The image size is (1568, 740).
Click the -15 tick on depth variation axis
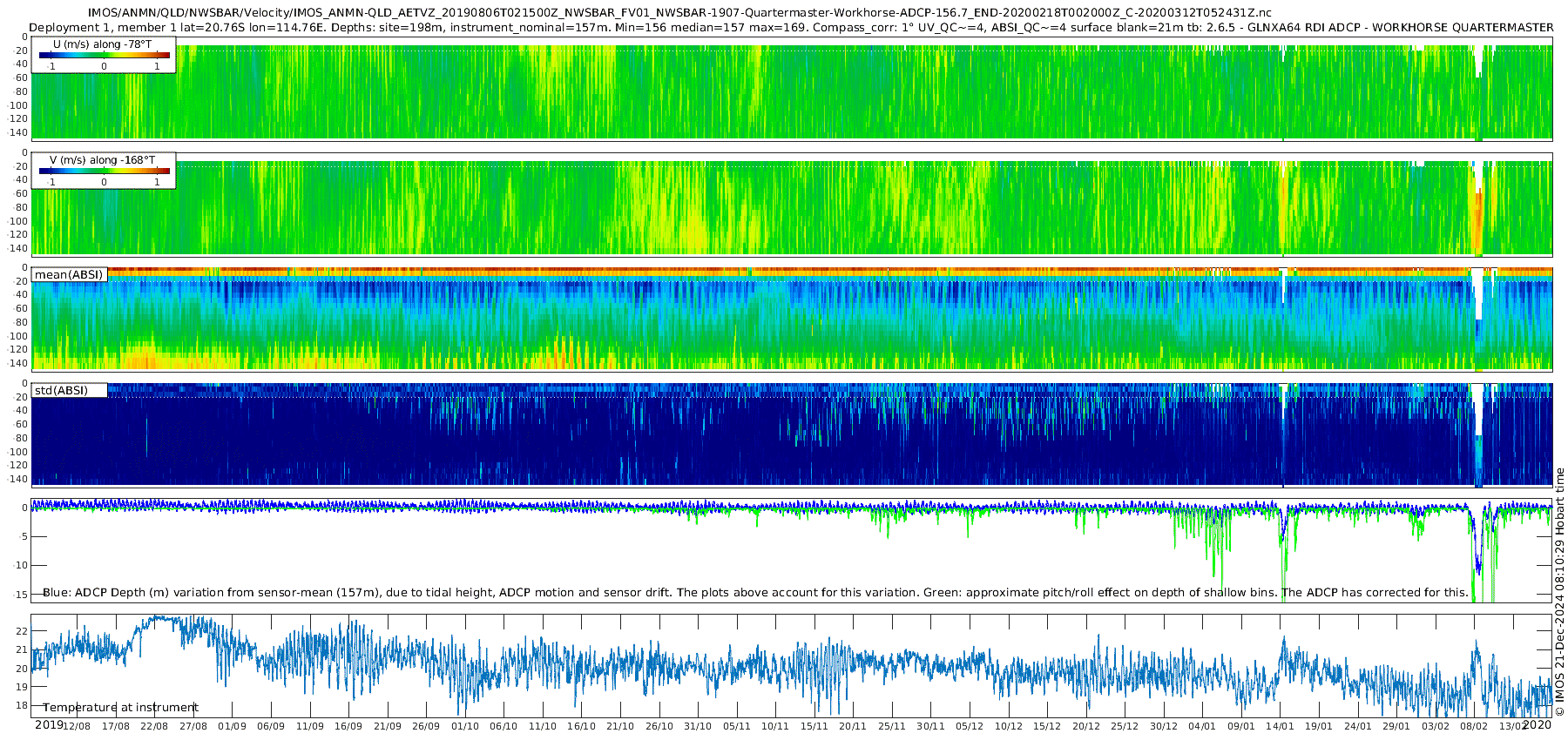tap(21, 594)
